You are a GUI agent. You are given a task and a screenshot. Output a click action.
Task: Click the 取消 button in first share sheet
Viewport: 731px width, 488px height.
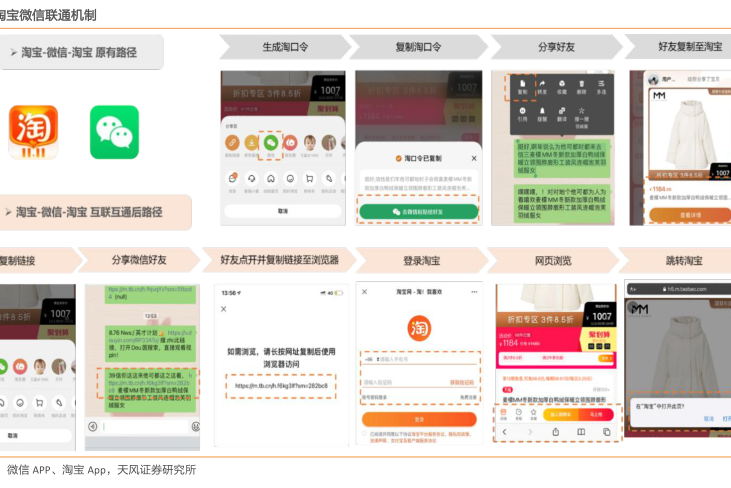(283, 212)
